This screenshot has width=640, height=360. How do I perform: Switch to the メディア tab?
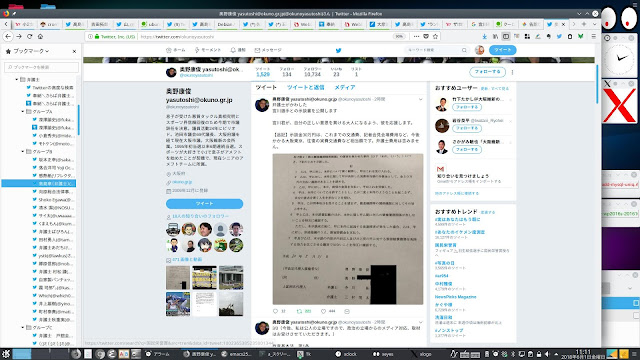tap(345, 87)
